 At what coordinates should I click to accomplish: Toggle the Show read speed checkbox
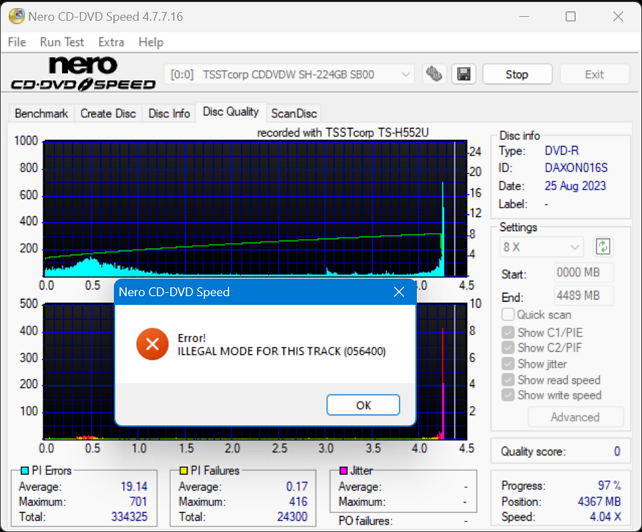[x=508, y=380]
